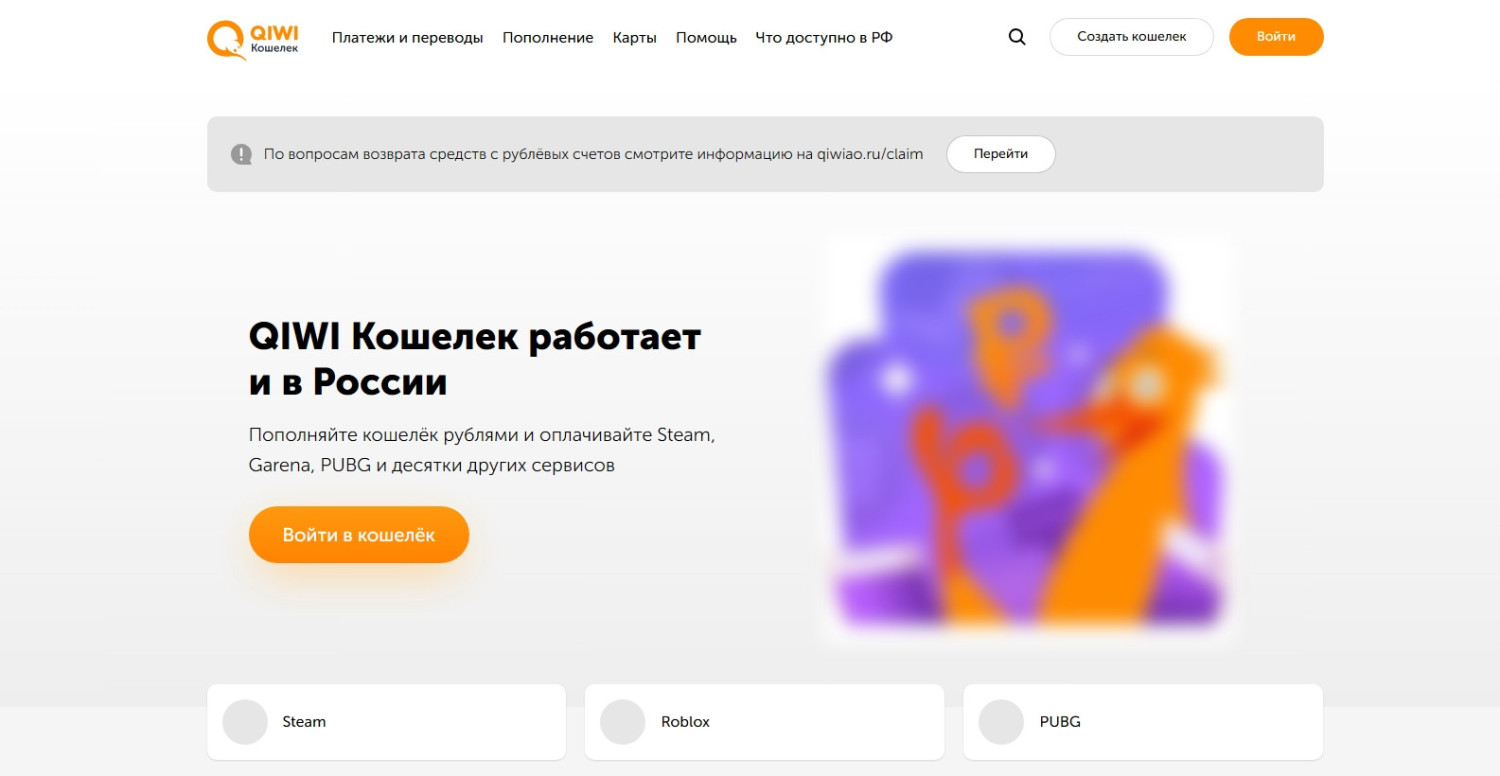1500x776 pixels.
Task: Open the Пополнение menu item
Action: click(x=548, y=37)
